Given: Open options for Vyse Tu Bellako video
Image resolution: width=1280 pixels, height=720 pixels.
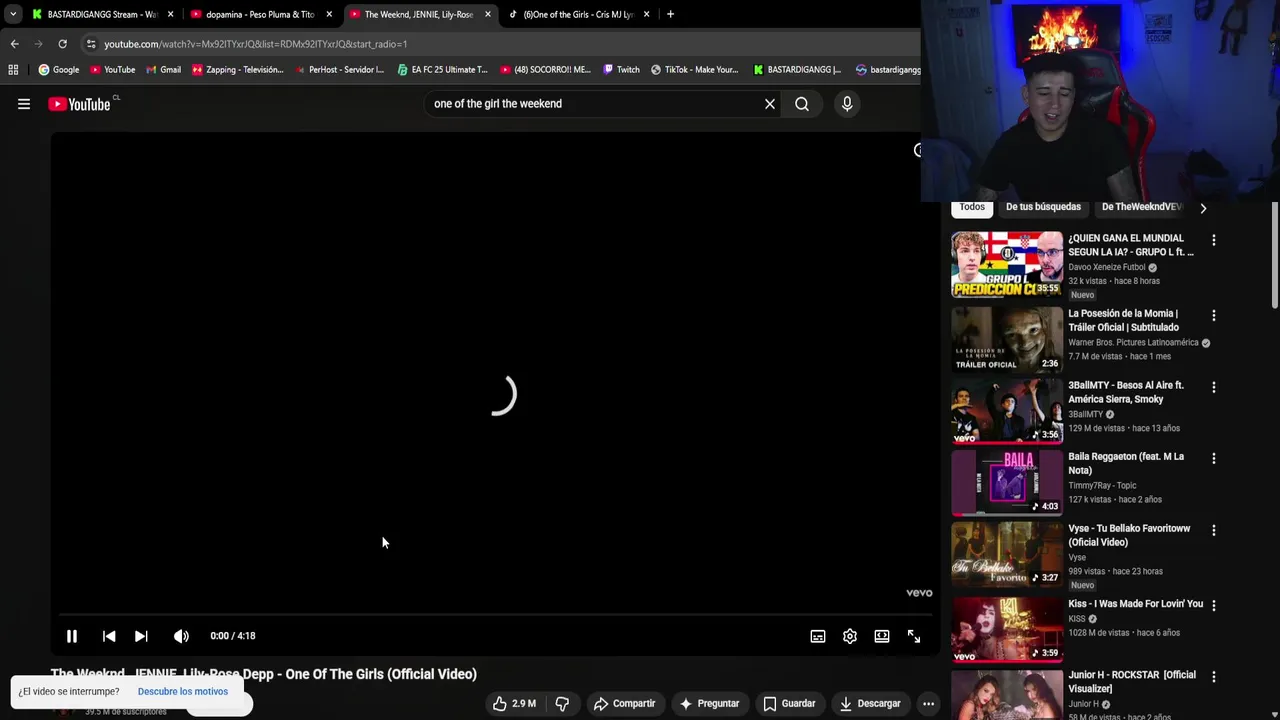Looking at the screenshot, I should pos(1214,530).
